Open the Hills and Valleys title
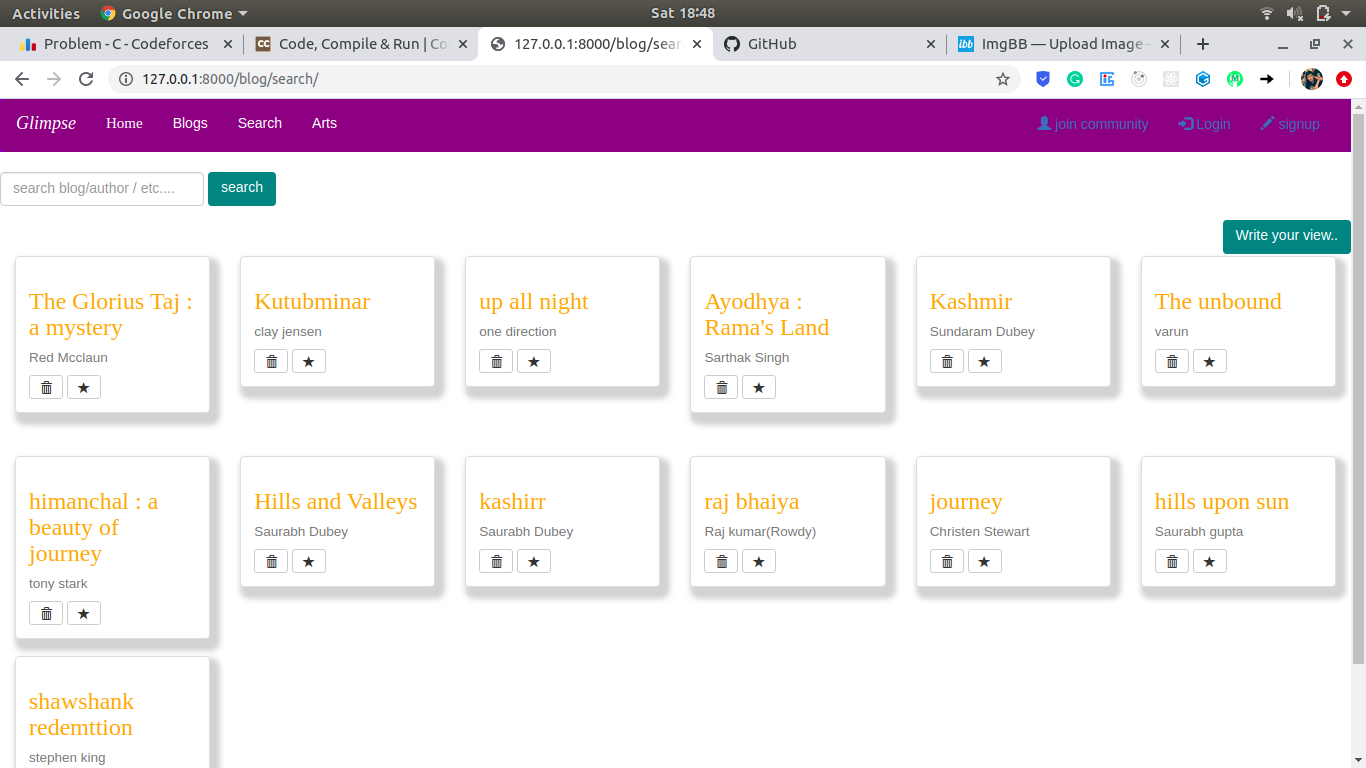The height and width of the screenshot is (768, 1366). (x=336, y=501)
